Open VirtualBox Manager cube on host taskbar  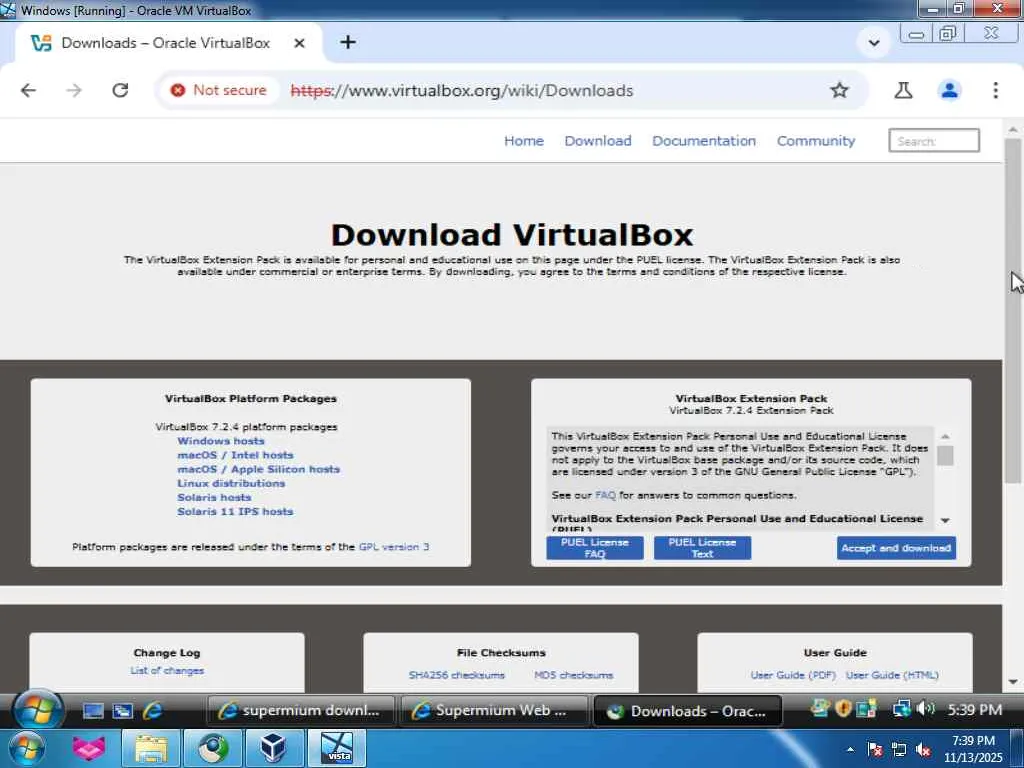[274, 748]
